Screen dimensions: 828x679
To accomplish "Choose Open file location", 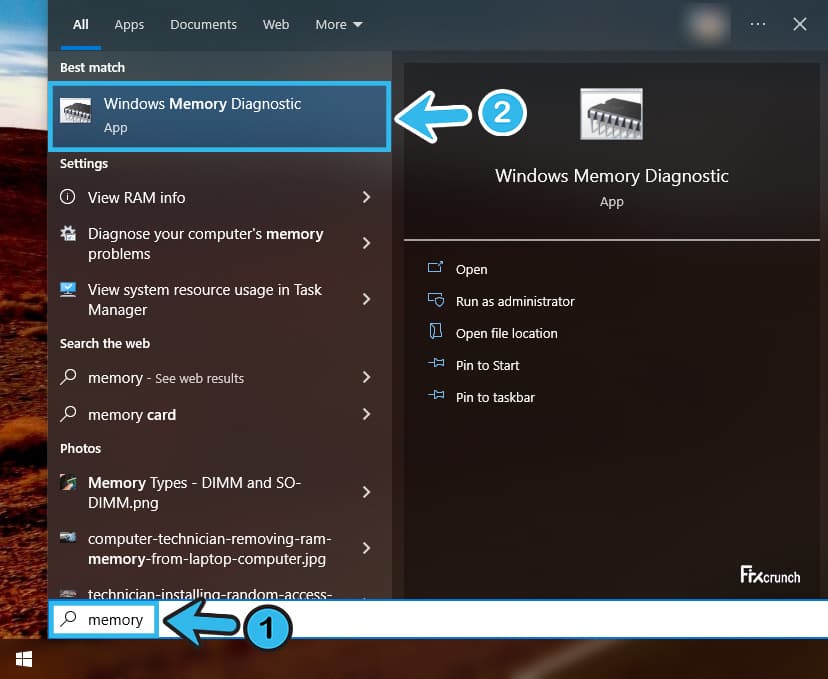I will 506,334.
